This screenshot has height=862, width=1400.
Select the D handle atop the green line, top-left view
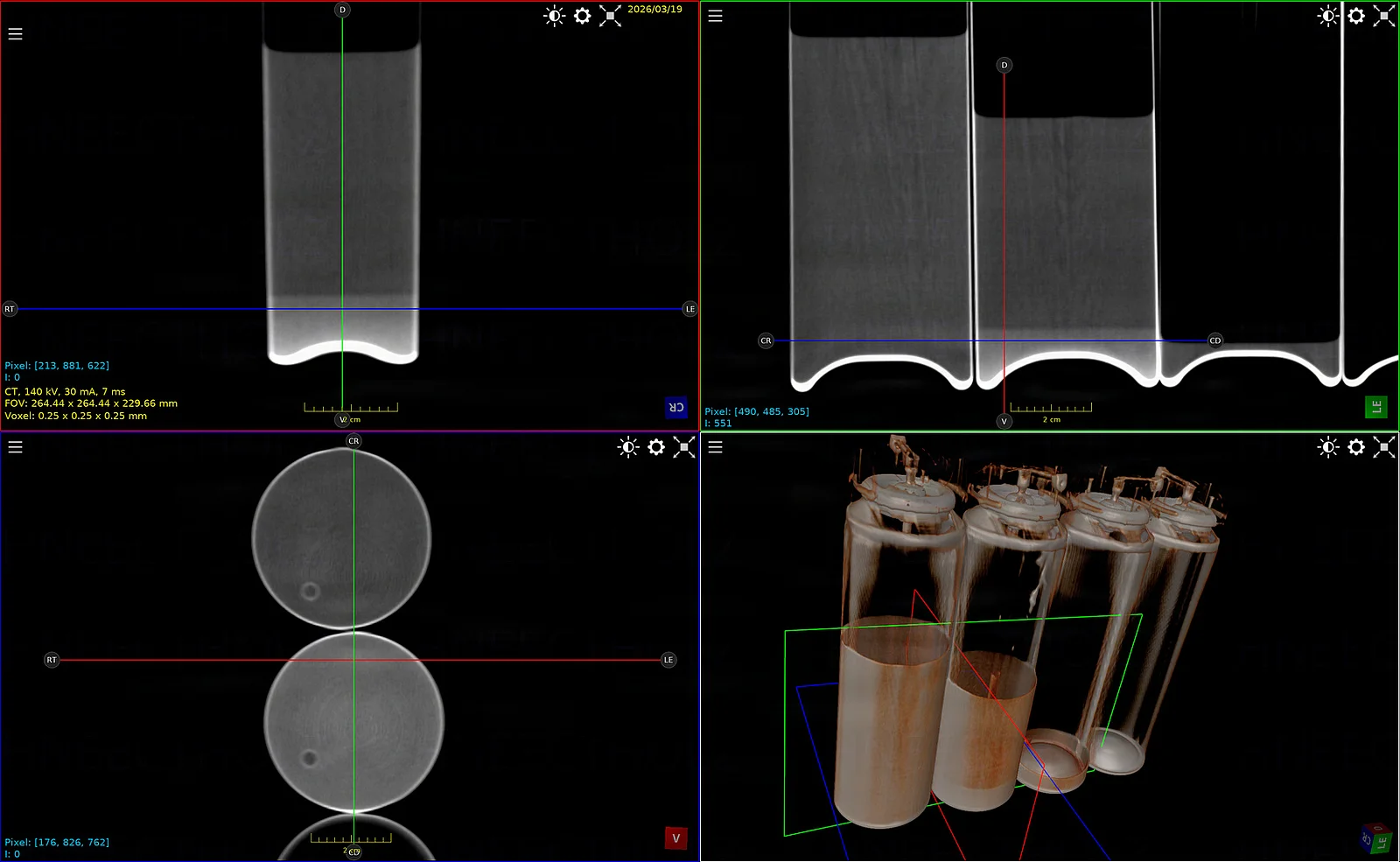pyautogui.click(x=342, y=10)
